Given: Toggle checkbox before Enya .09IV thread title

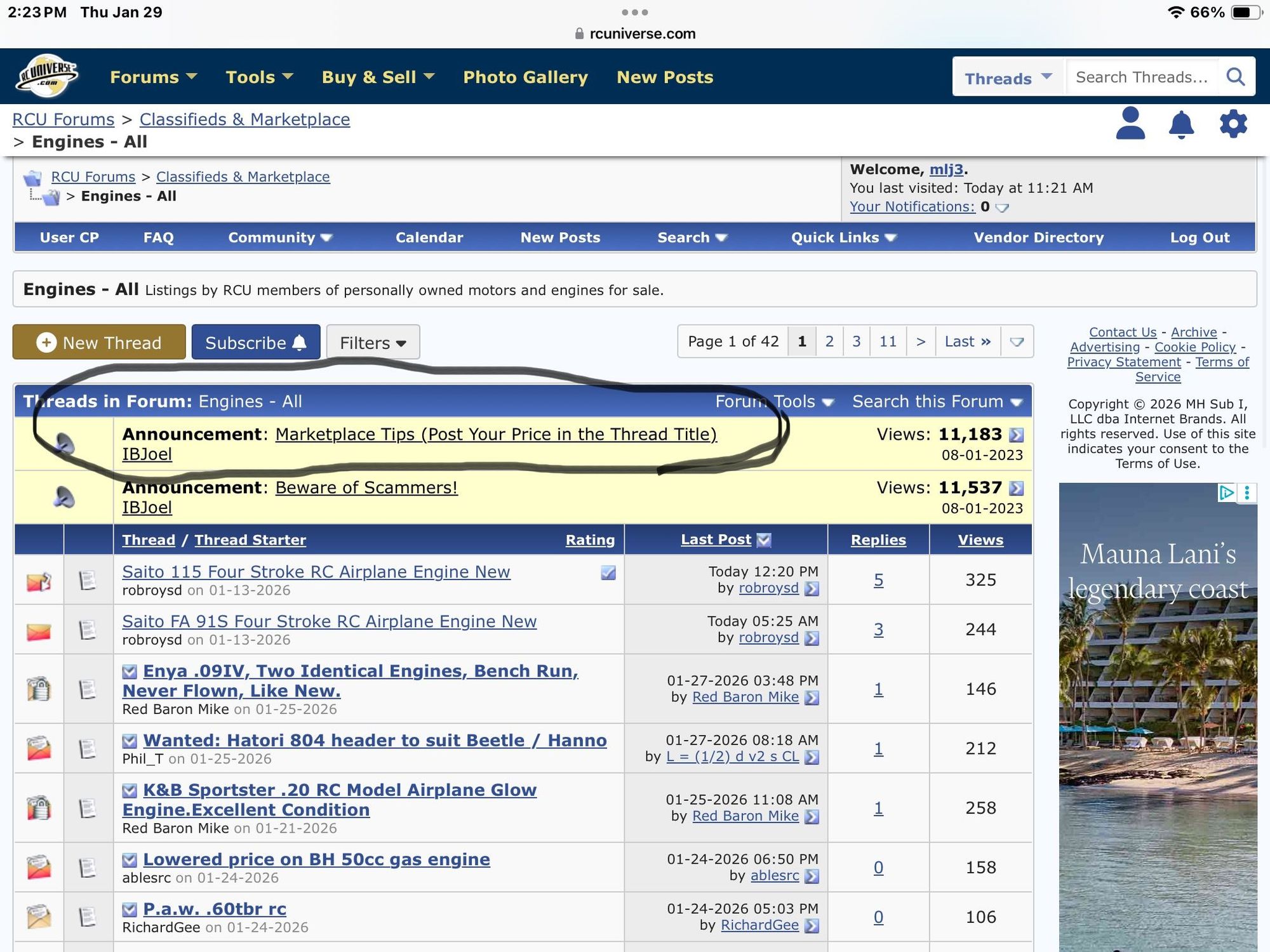Looking at the screenshot, I should 130,671.
